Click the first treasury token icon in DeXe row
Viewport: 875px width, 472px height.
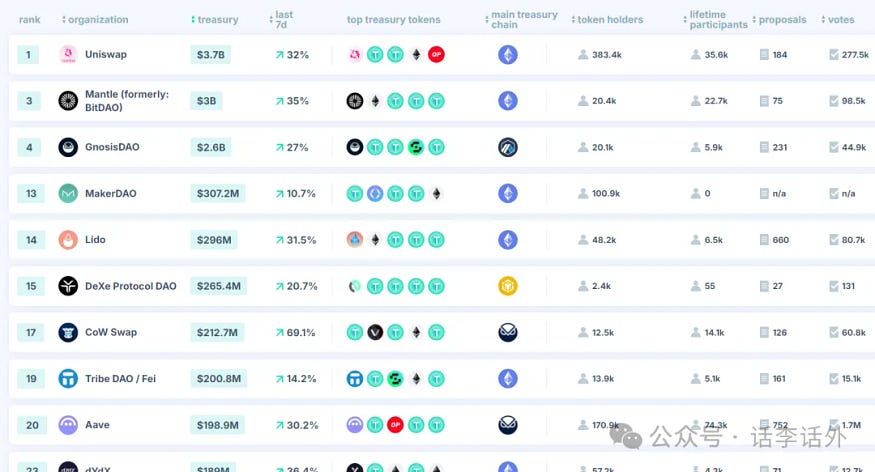coord(355,286)
